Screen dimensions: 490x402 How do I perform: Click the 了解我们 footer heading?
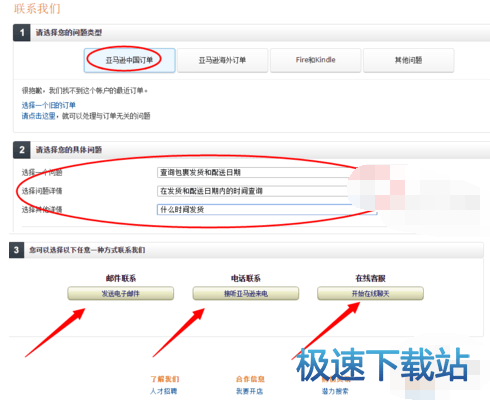(165, 379)
